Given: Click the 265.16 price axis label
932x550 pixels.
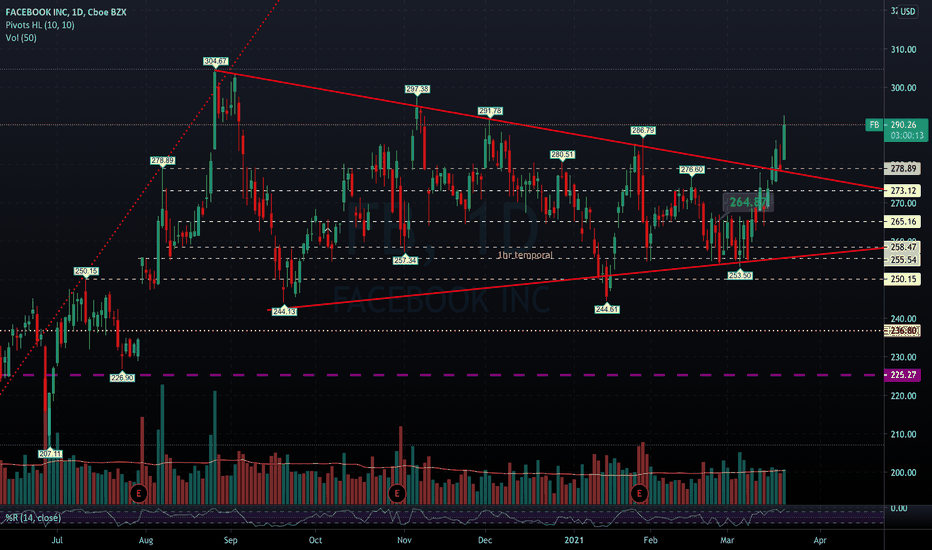Looking at the screenshot, I should click(x=903, y=222).
